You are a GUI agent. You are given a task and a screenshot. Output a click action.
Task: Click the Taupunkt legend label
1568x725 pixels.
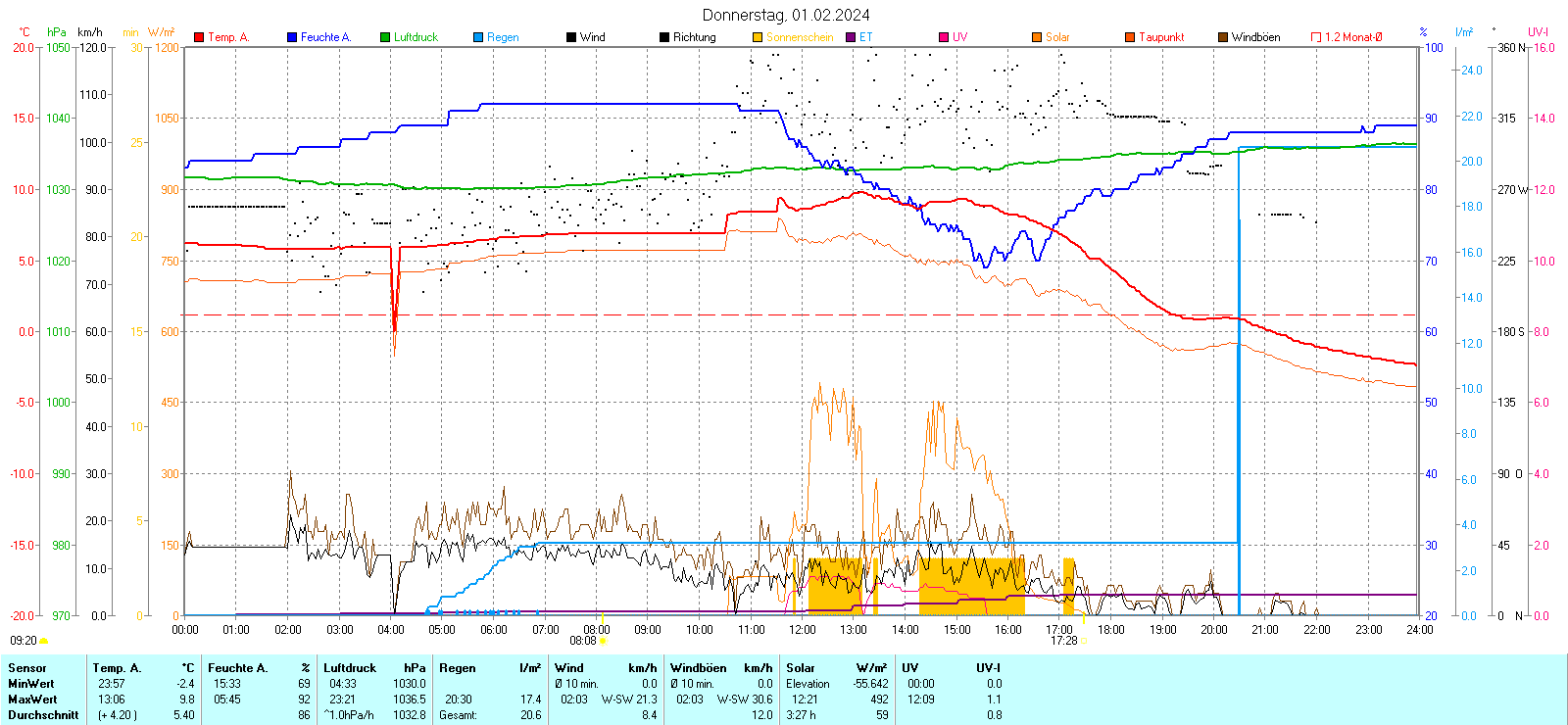click(1161, 37)
